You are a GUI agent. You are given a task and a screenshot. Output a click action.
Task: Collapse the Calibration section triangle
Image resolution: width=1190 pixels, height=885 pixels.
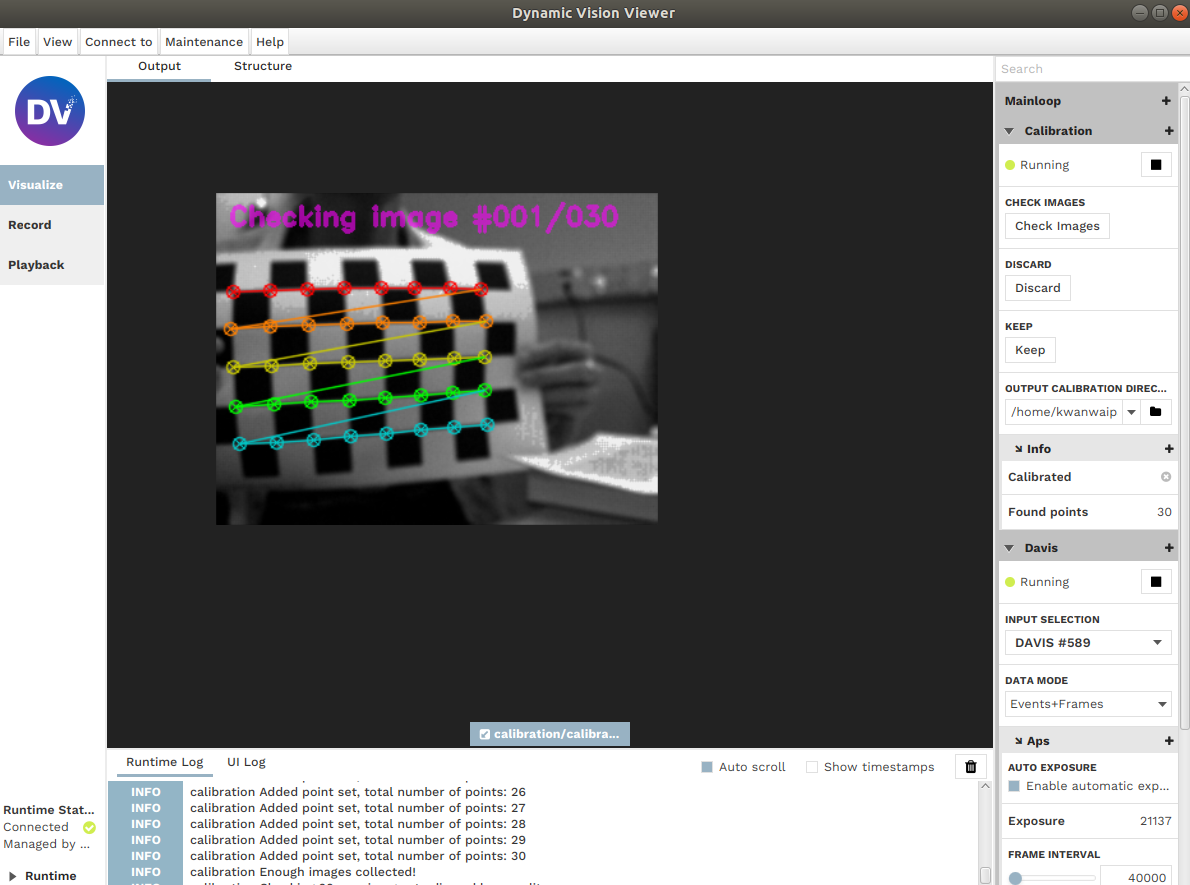(x=1009, y=131)
